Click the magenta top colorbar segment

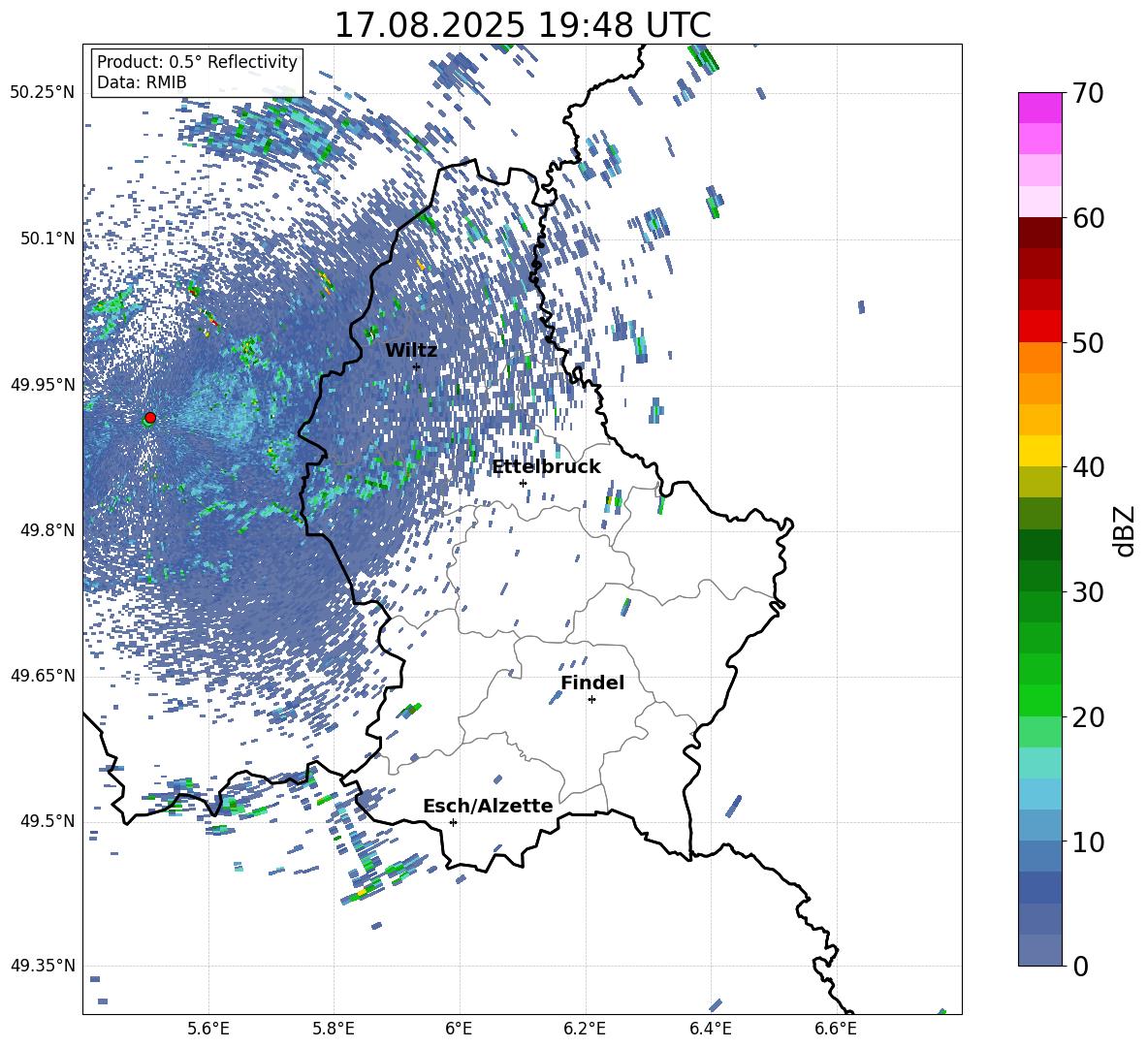click(1039, 109)
